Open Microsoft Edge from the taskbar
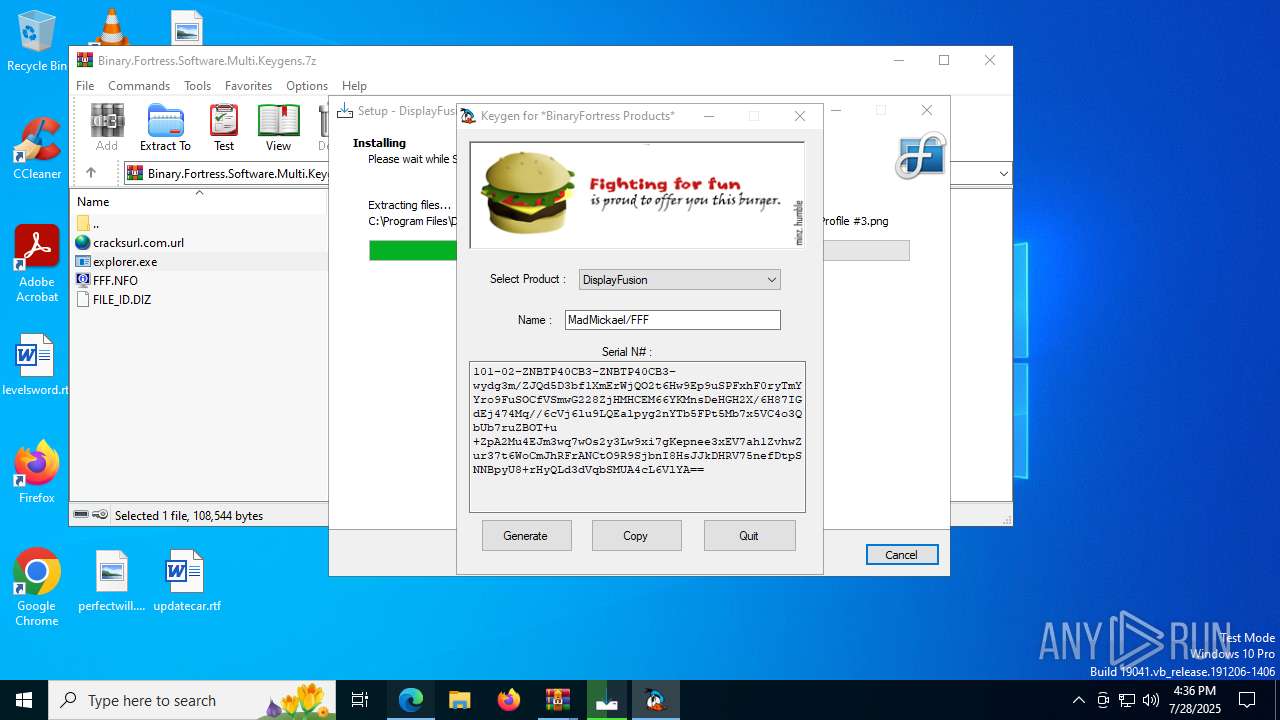The image size is (1280, 720). pyautogui.click(x=411, y=700)
